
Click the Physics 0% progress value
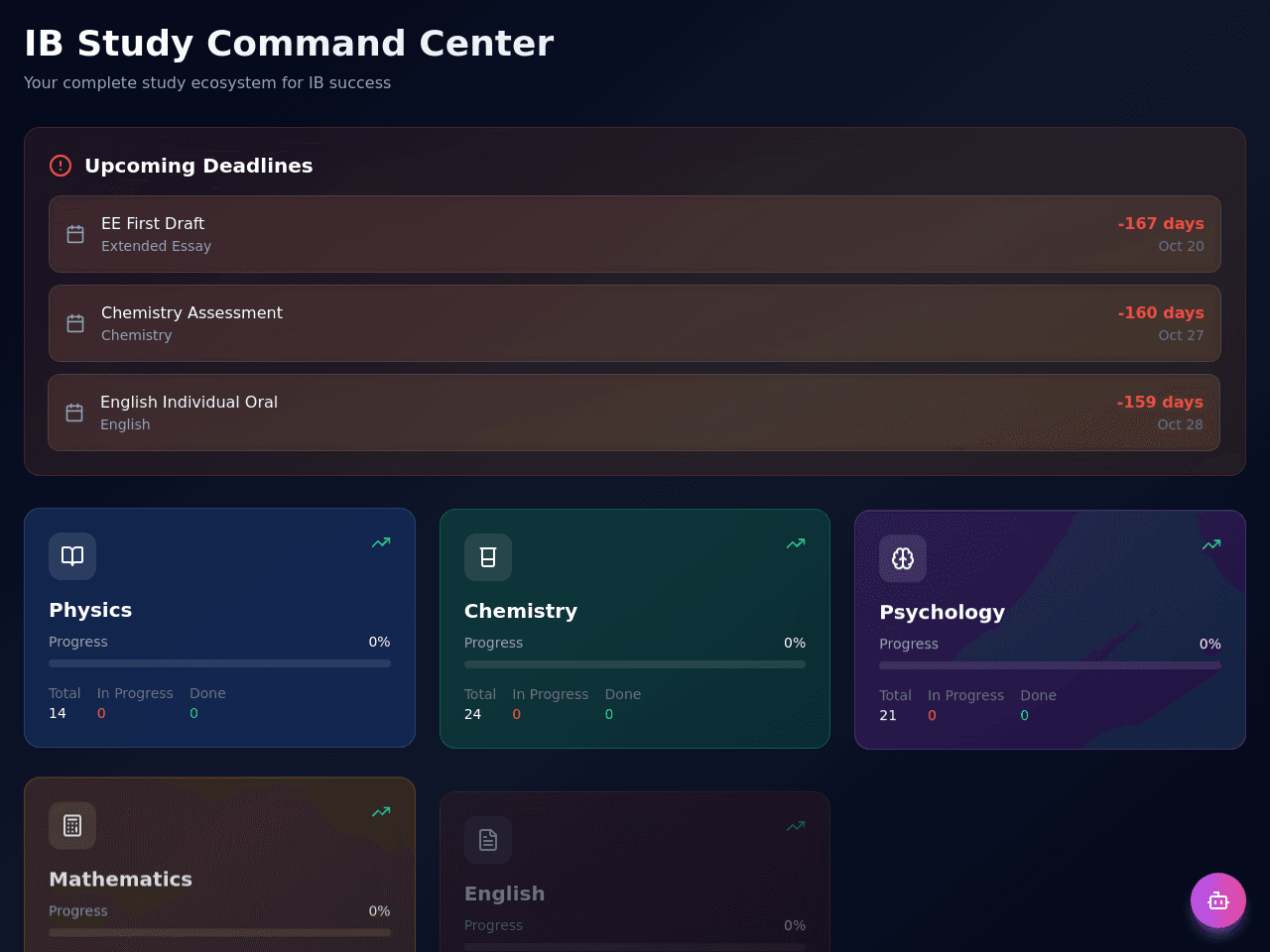click(x=379, y=642)
